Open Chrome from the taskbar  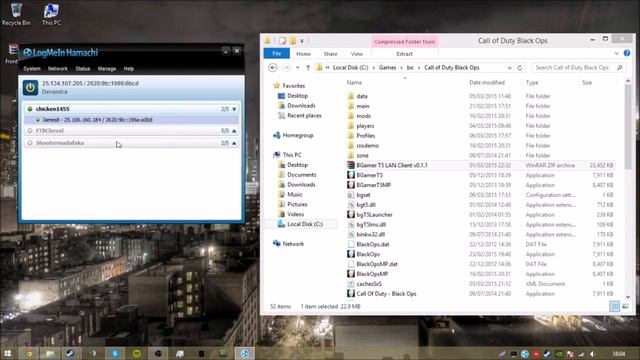29,353
